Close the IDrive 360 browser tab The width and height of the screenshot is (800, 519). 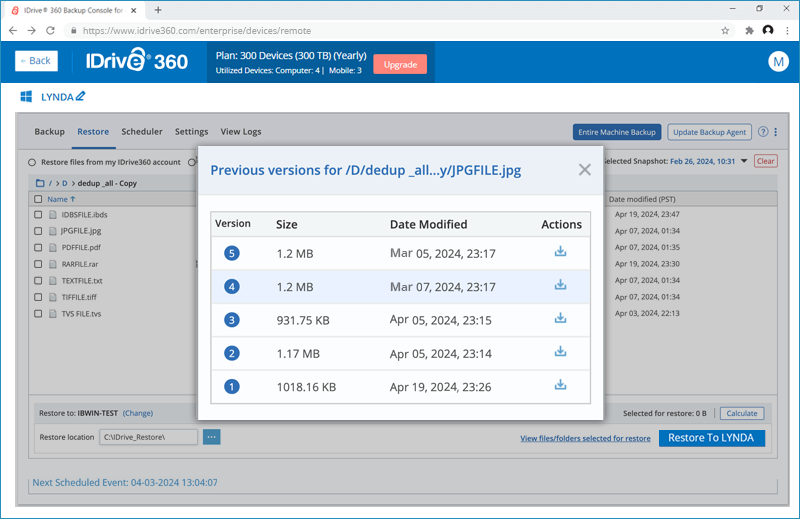pos(134,10)
